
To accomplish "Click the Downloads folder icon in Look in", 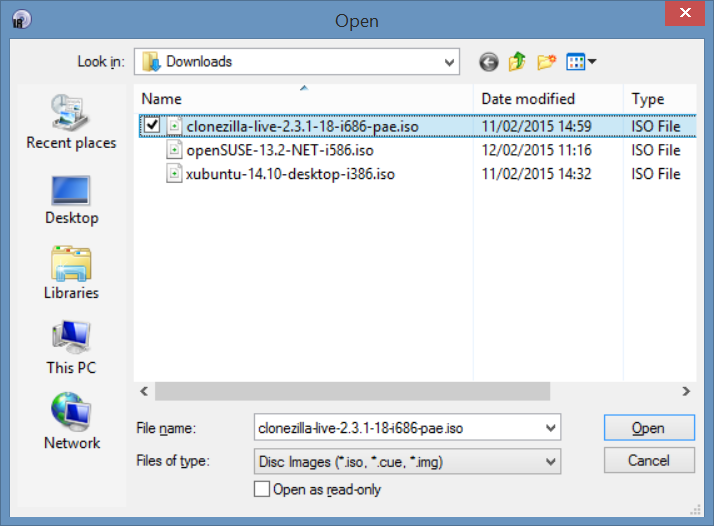I will tap(152, 61).
